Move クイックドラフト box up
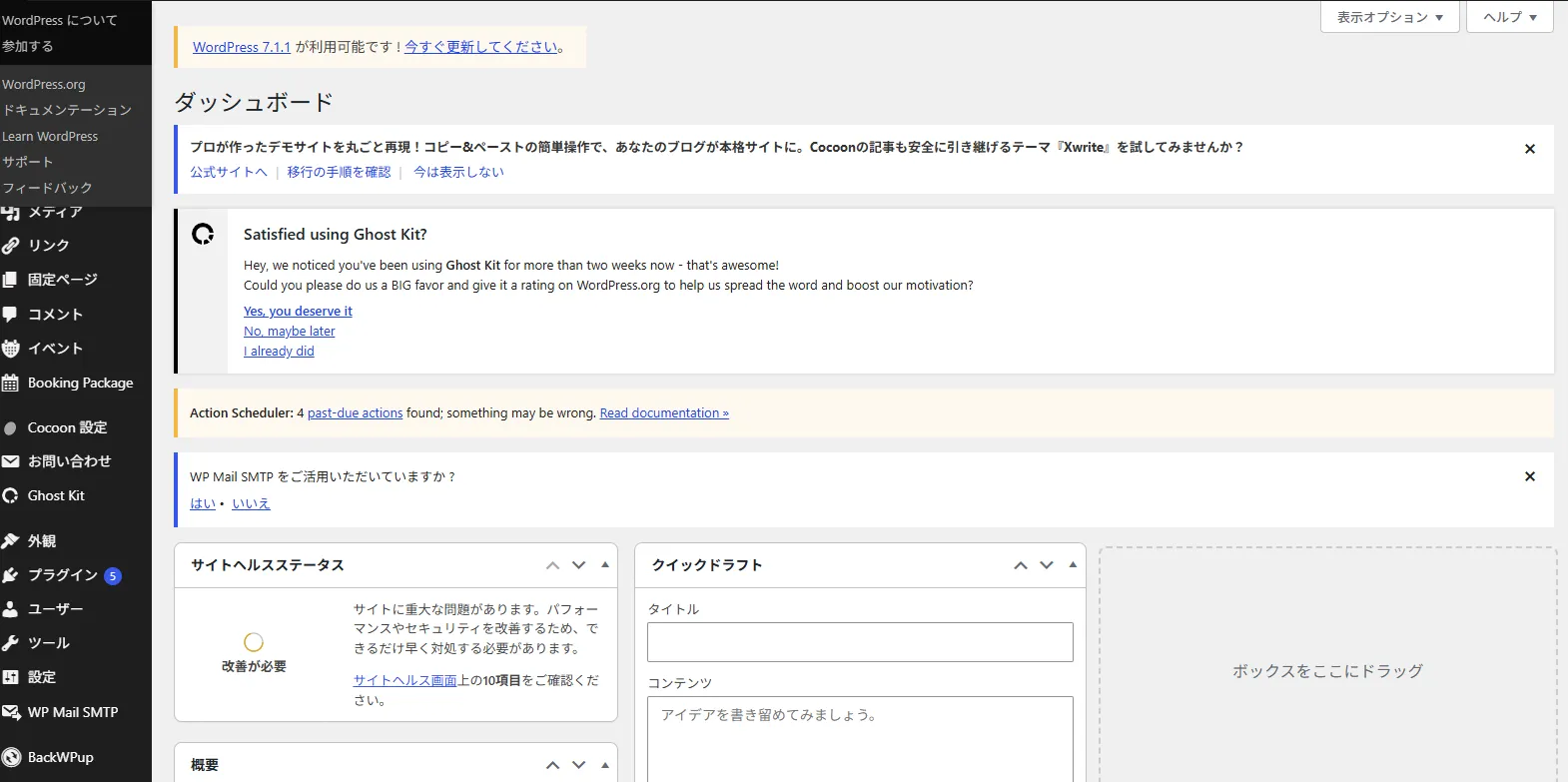The height and width of the screenshot is (782, 1568). pyautogui.click(x=1021, y=565)
